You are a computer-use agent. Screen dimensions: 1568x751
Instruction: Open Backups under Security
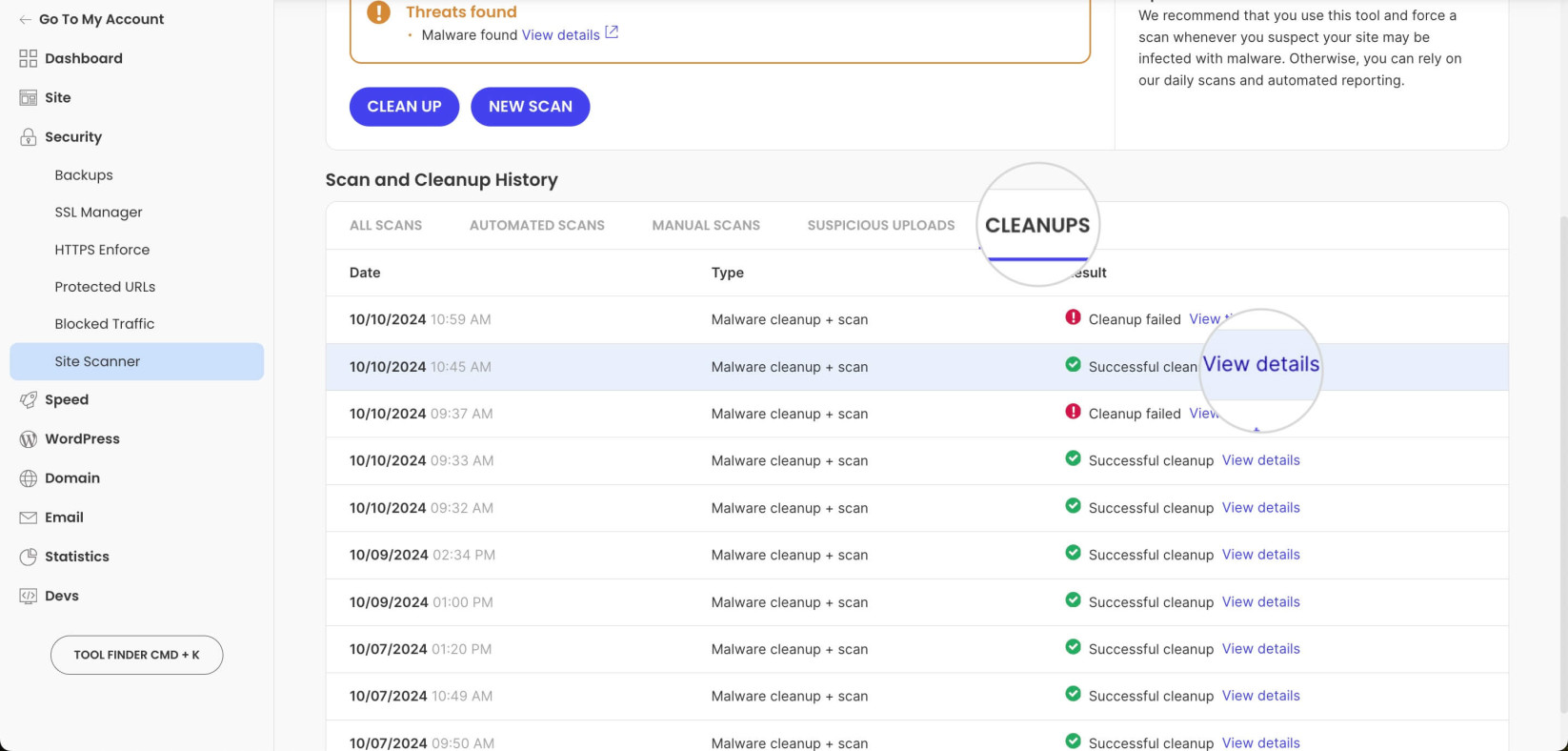84,175
